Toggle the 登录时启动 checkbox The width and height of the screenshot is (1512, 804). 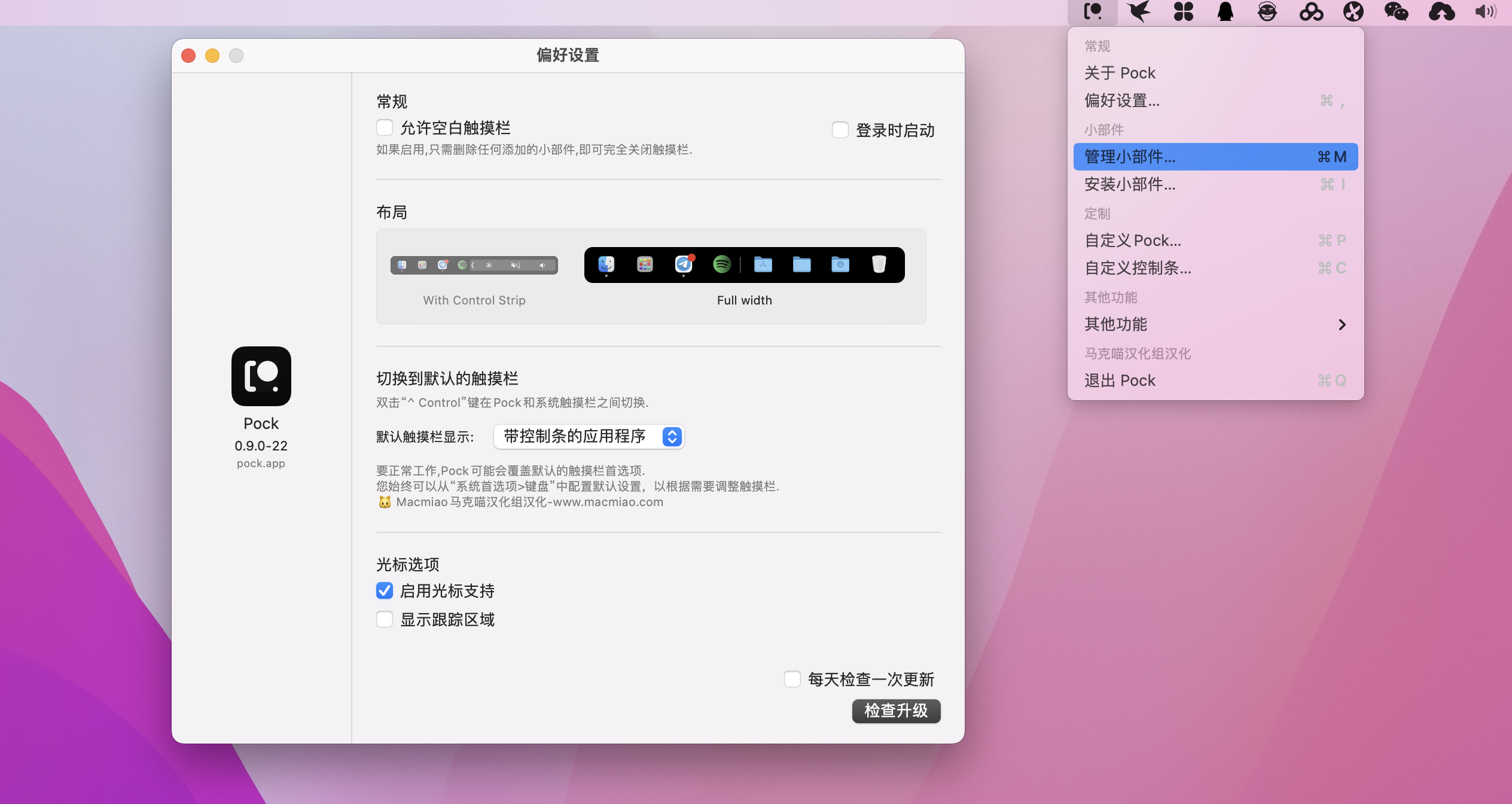[840, 130]
